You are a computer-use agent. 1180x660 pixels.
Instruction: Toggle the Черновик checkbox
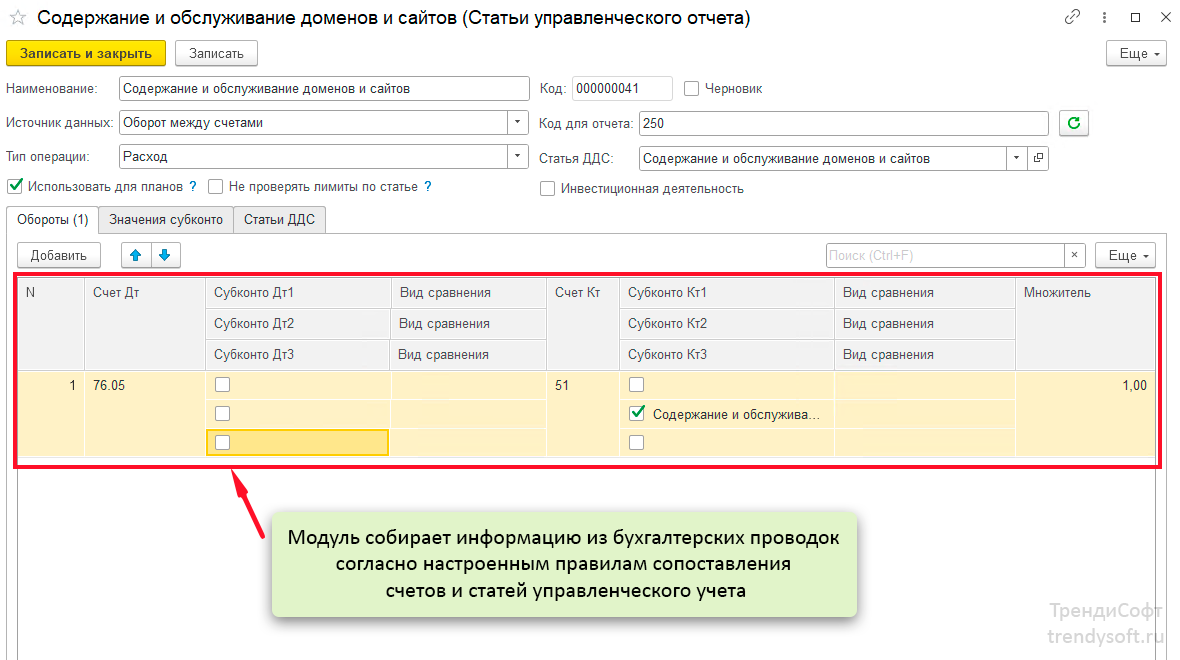point(691,89)
